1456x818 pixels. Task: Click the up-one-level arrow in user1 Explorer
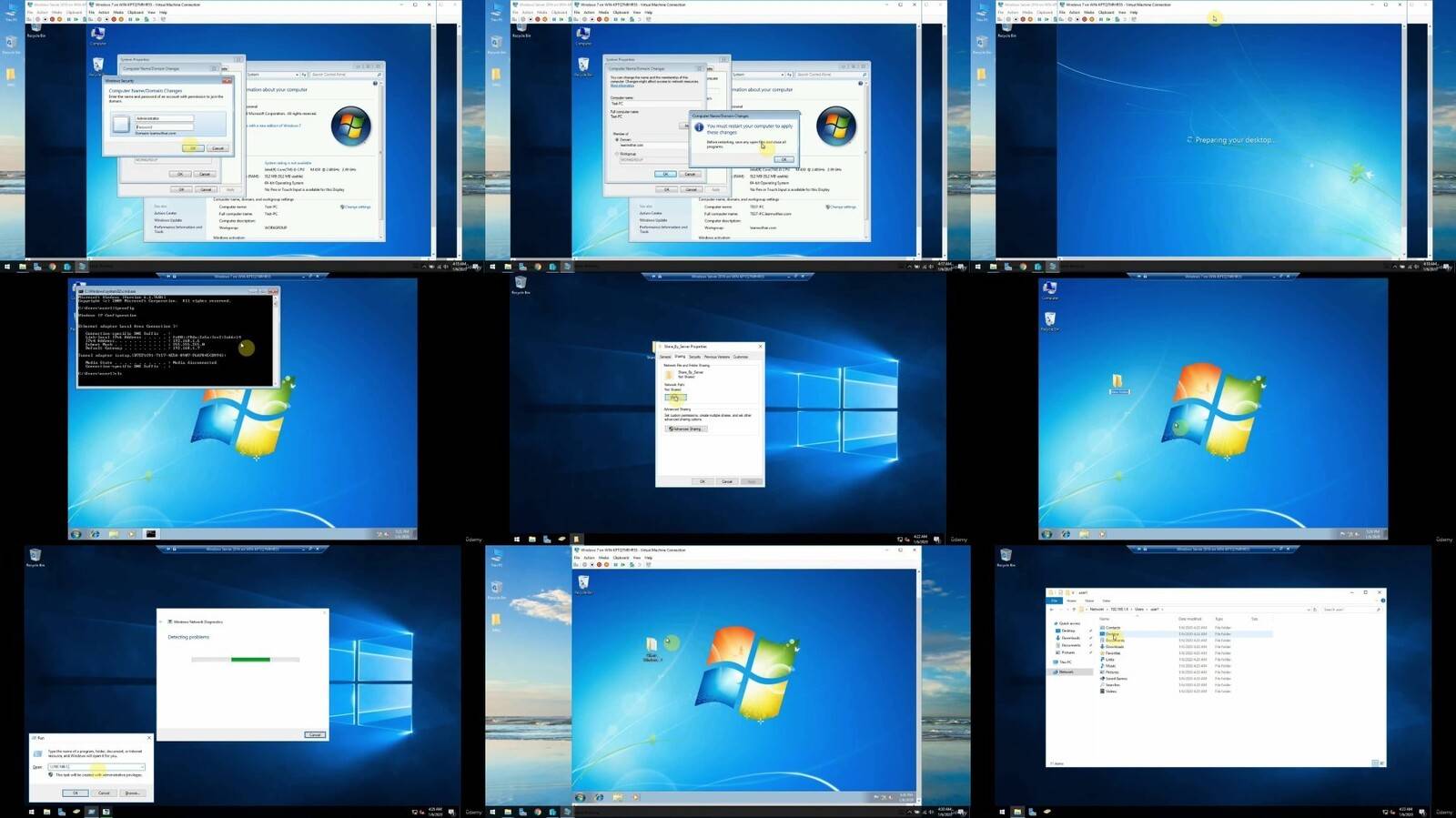(x=1075, y=609)
